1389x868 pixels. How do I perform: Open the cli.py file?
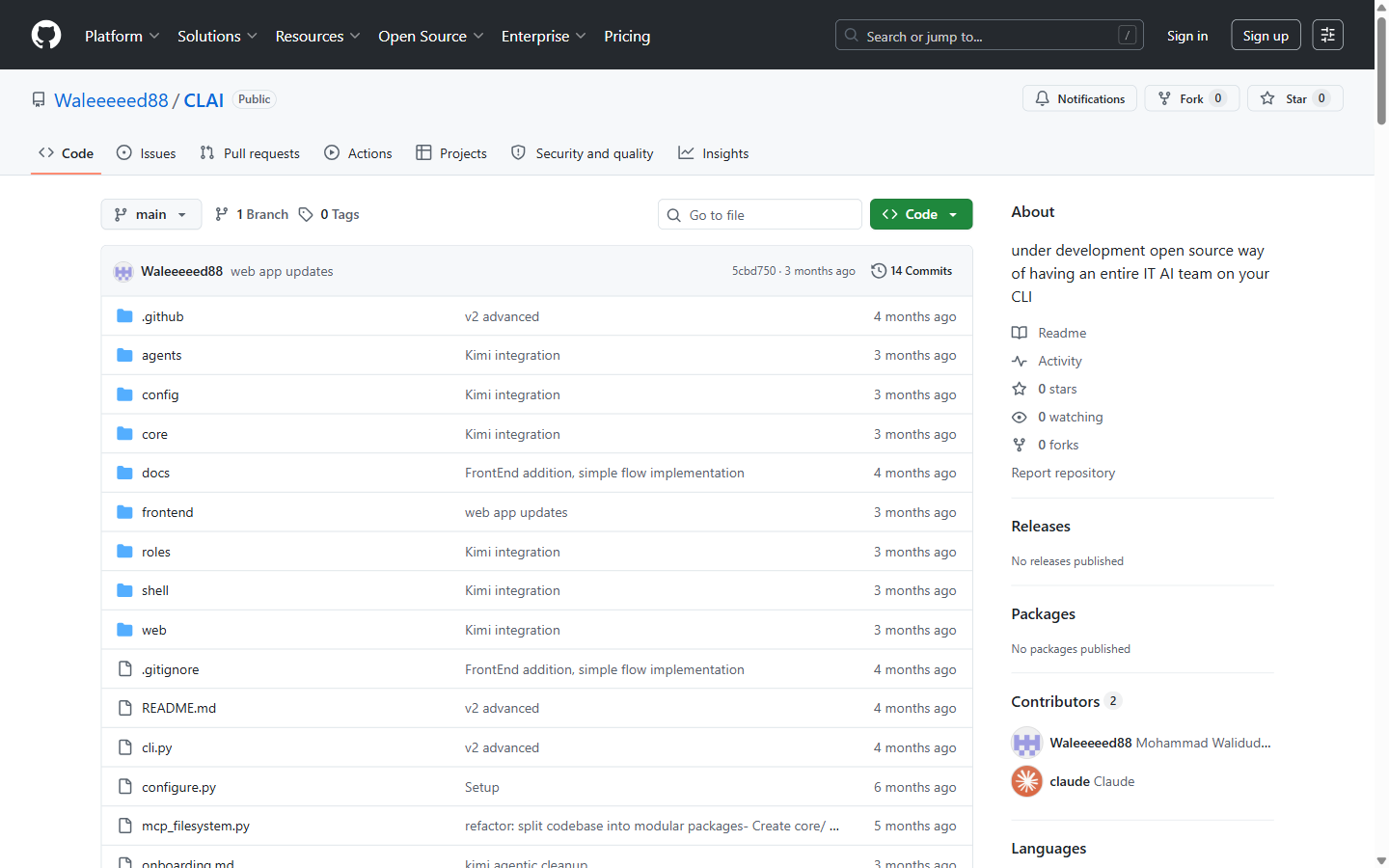pos(156,748)
